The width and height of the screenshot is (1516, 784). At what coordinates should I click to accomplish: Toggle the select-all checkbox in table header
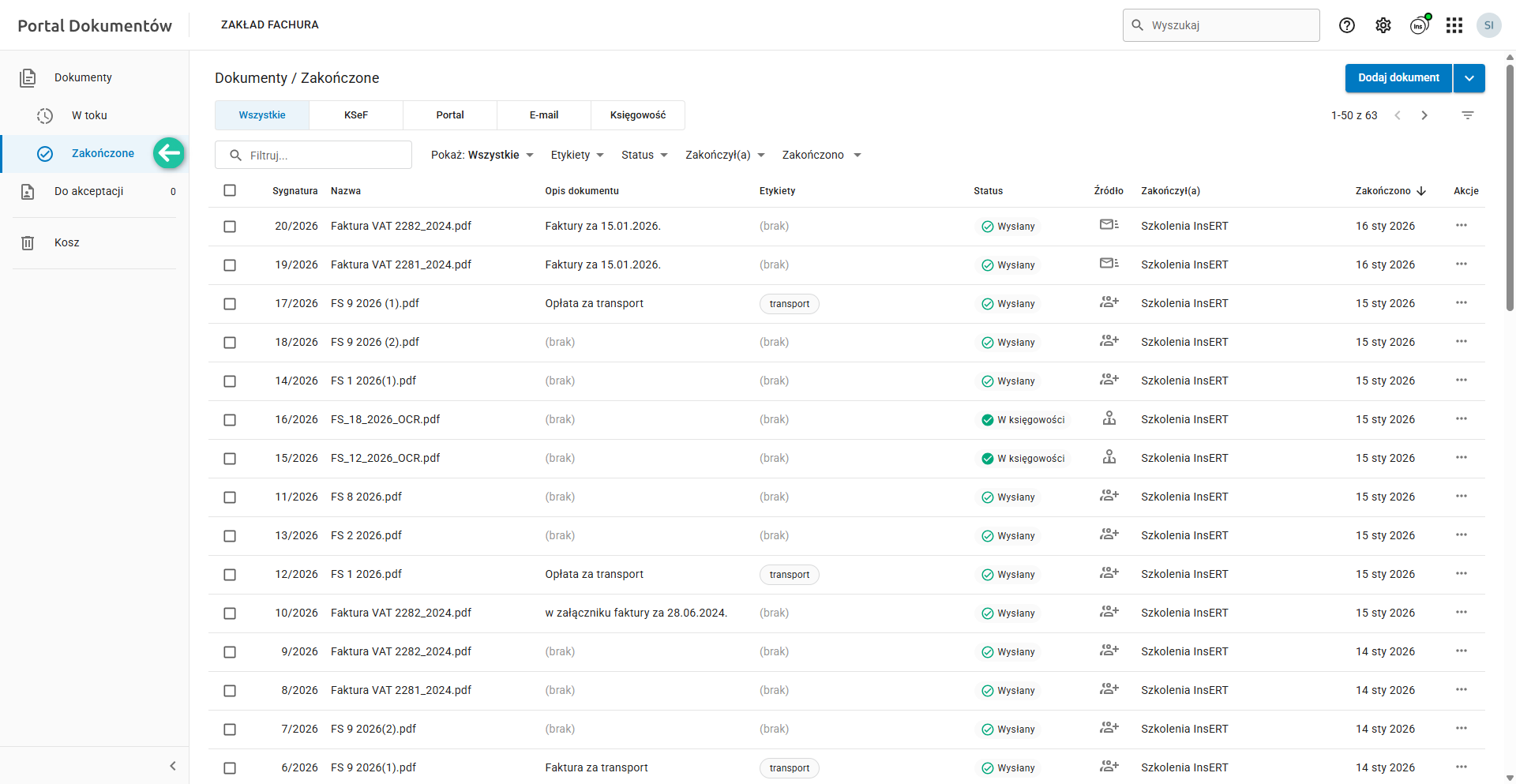click(230, 190)
